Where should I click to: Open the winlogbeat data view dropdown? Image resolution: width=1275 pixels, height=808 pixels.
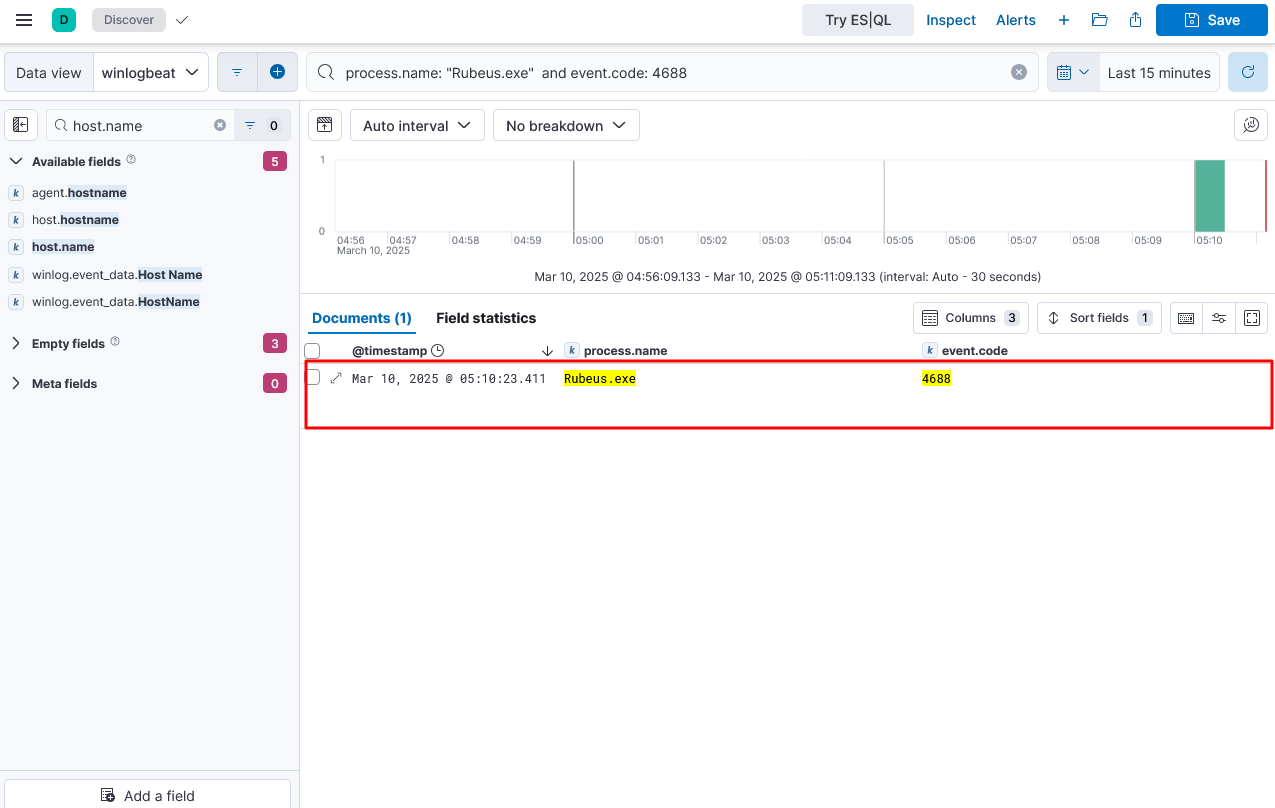[151, 73]
